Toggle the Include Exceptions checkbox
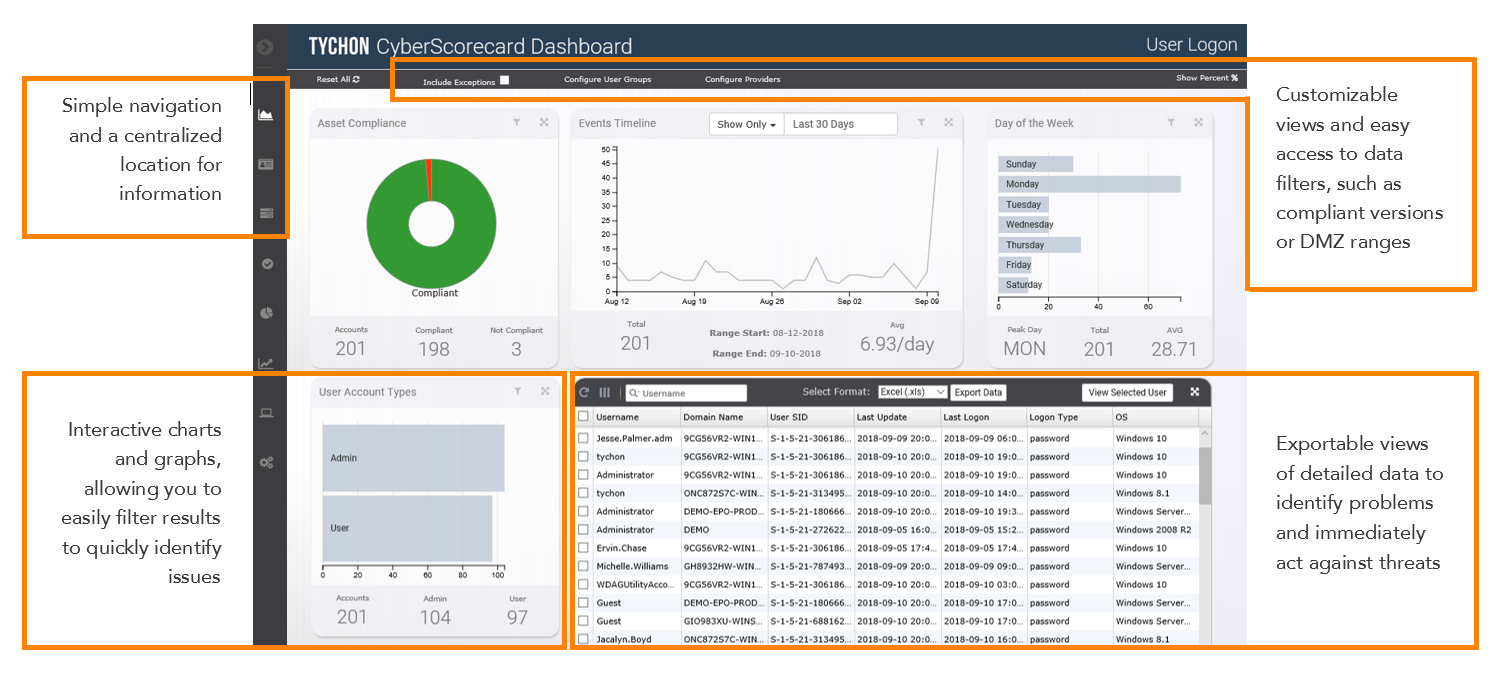The height and width of the screenshot is (690, 1510). click(x=505, y=80)
